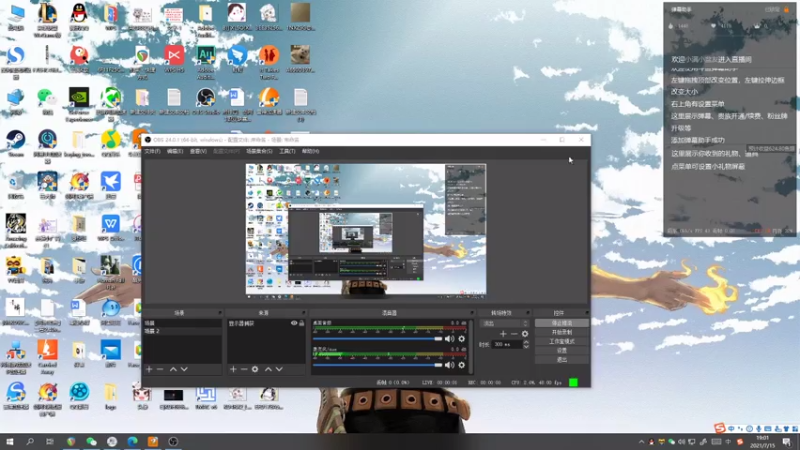Move the selected scene up
This screenshot has width=800, height=450.
[173, 369]
